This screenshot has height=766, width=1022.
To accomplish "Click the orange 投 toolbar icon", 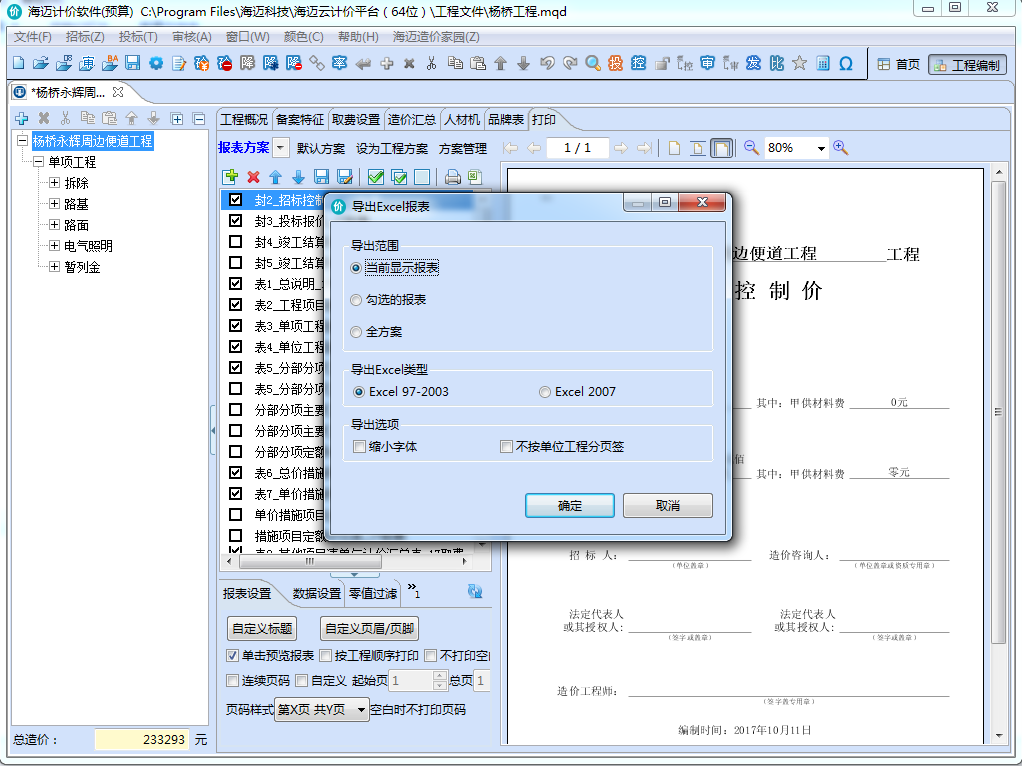I will tap(615, 63).
